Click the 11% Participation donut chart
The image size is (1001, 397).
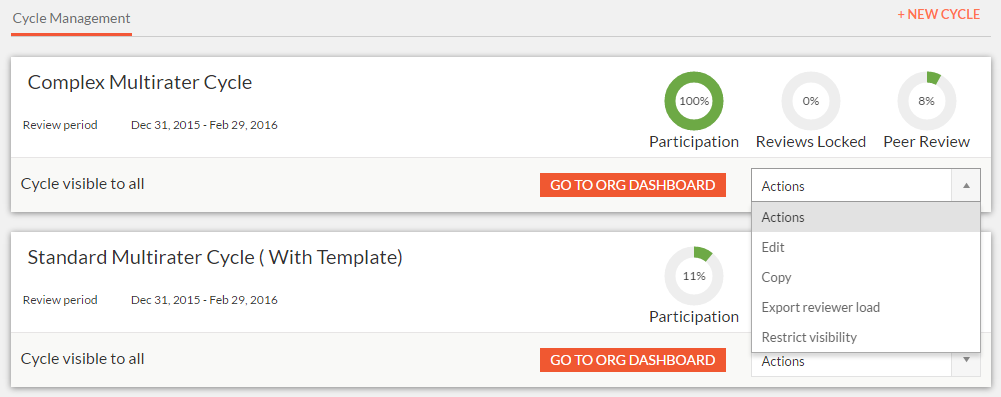pos(694,276)
